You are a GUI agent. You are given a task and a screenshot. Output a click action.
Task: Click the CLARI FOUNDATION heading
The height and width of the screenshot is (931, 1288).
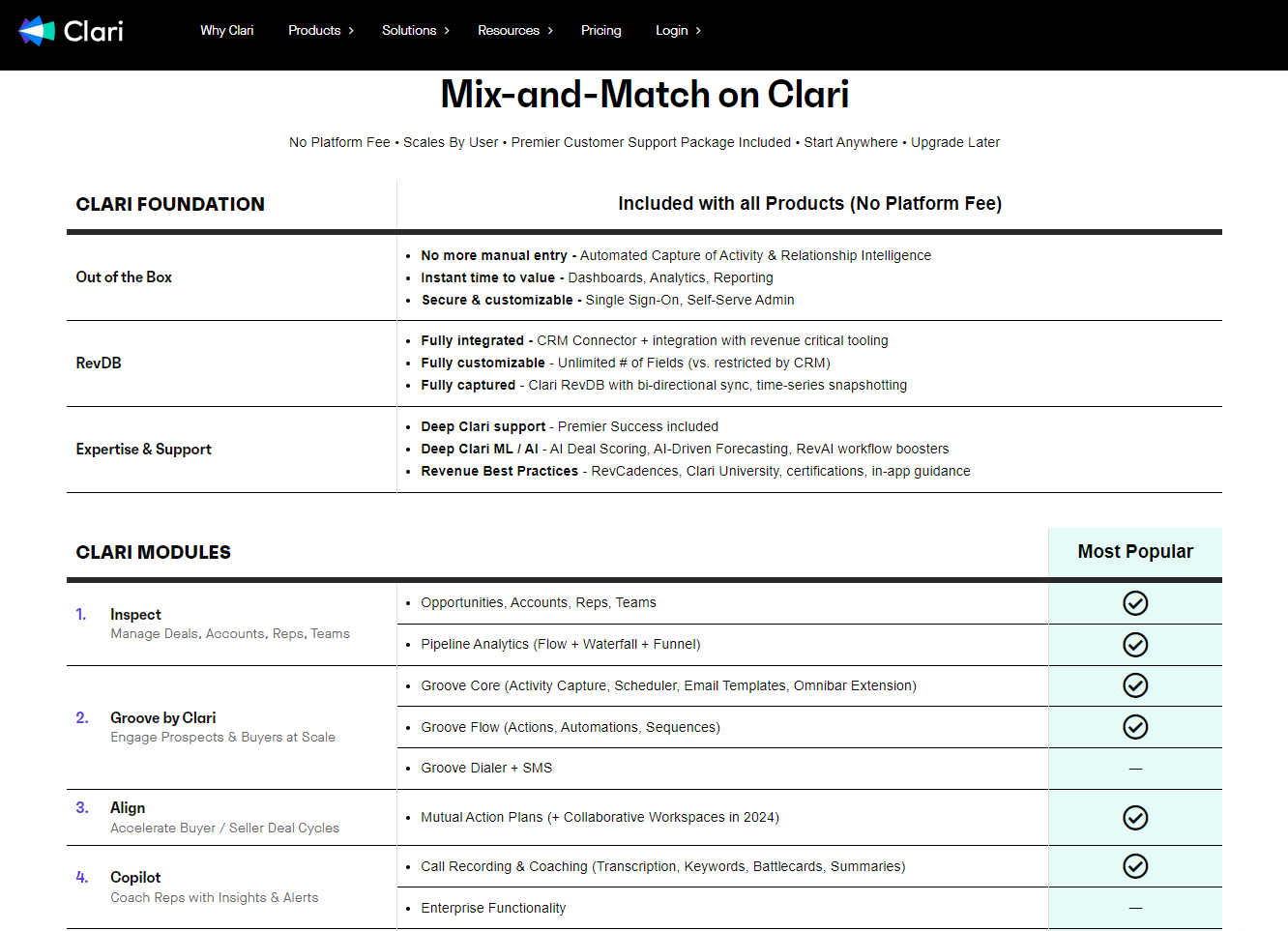click(x=170, y=204)
